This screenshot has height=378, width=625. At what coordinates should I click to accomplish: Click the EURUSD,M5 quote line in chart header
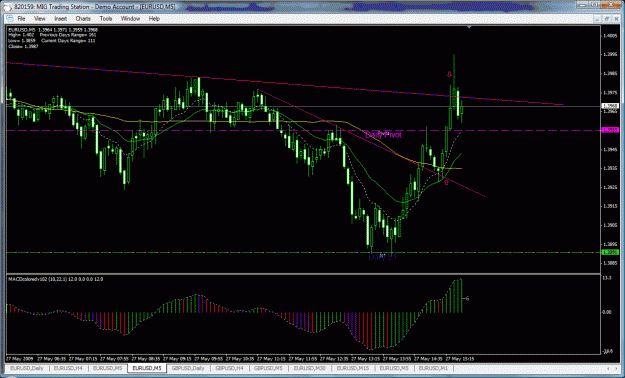click(53, 30)
